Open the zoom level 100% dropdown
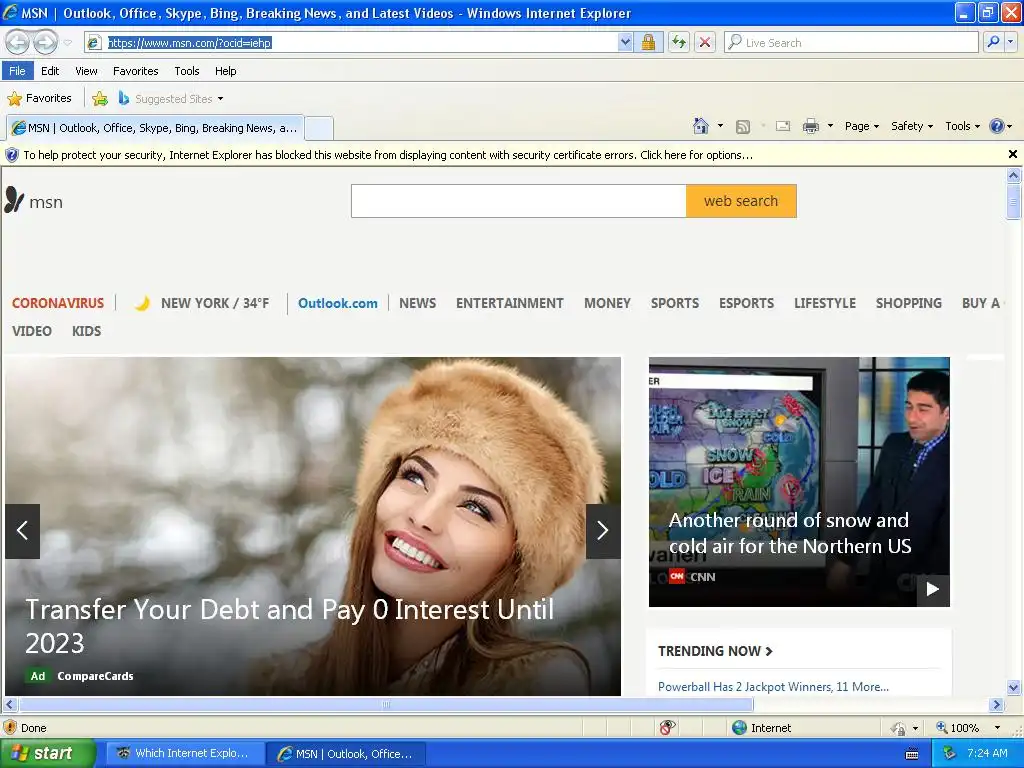Screen dimensions: 1024x768 (997, 728)
